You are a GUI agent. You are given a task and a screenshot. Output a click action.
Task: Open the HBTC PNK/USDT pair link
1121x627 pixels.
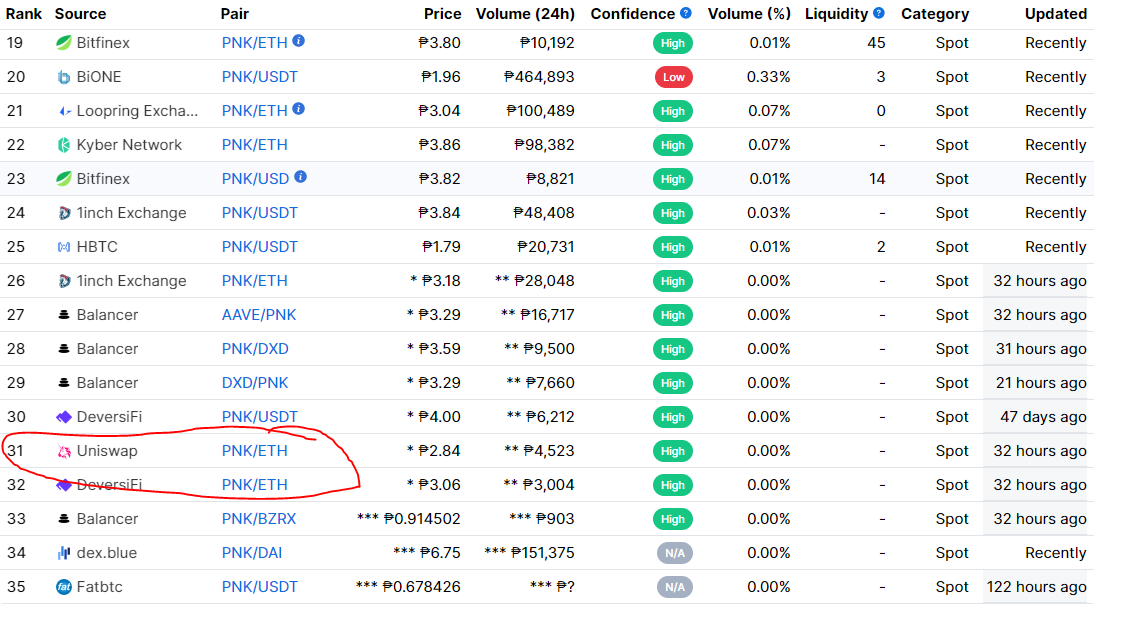260,247
